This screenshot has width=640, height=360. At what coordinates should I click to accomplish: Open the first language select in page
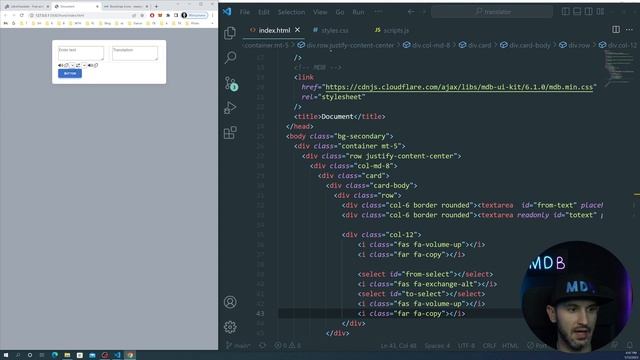(x=72, y=65)
